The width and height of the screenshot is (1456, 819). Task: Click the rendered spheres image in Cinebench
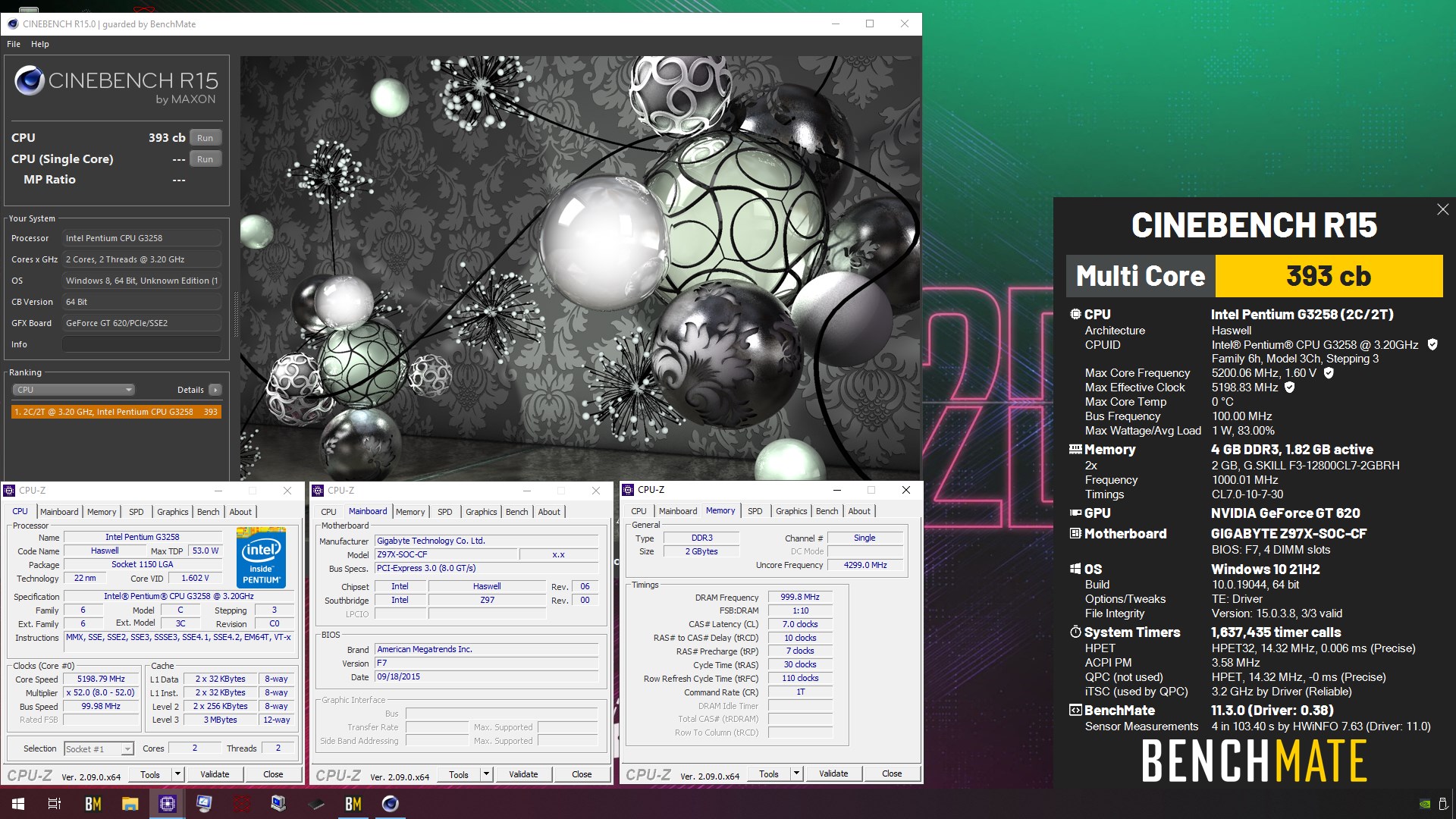(579, 268)
